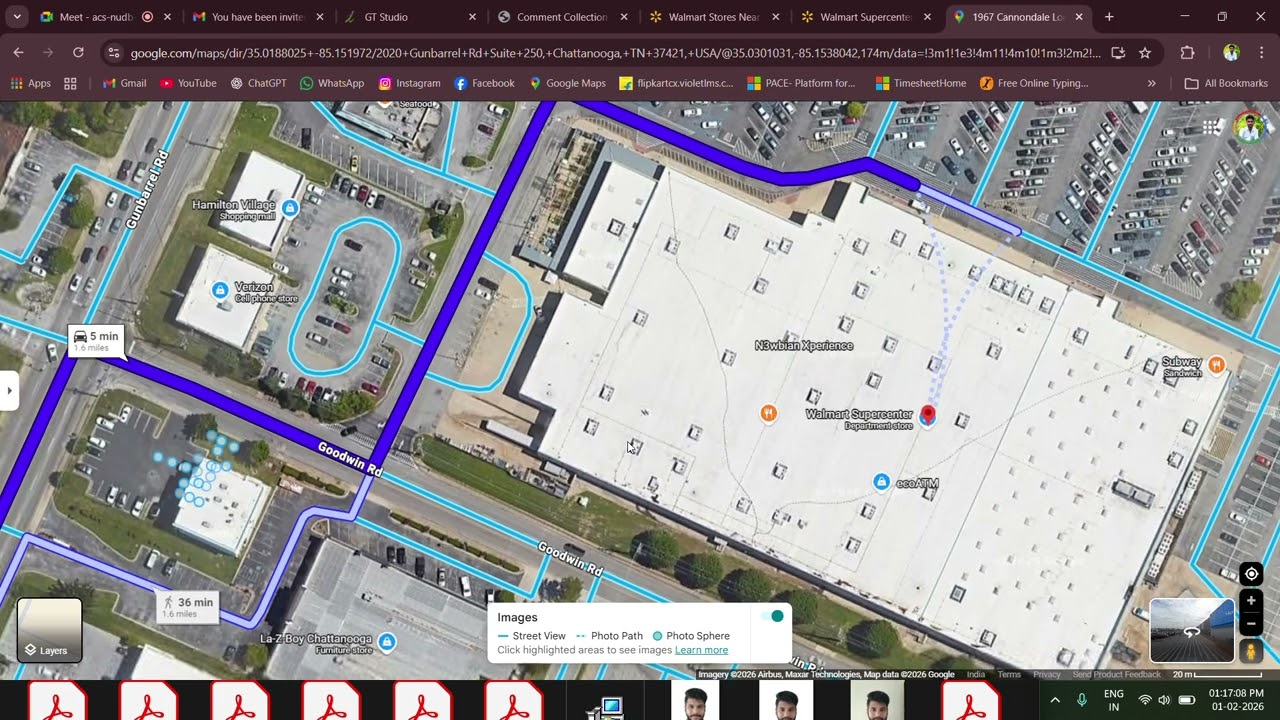Reload the page in Chrome
The height and width of the screenshot is (720, 1280).
78,52
